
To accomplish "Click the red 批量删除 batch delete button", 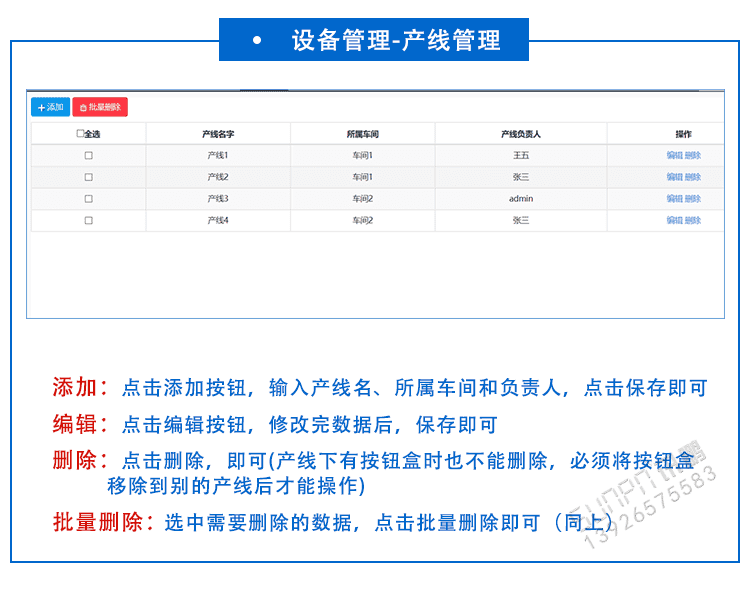I will pyautogui.click(x=100, y=107).
